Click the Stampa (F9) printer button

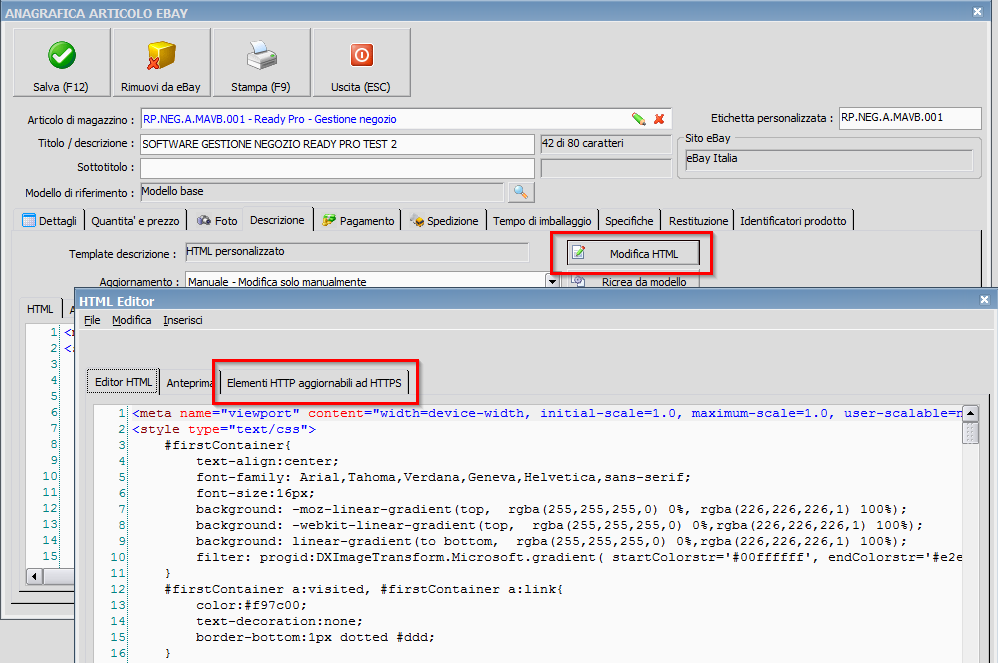tap(262, 62)
